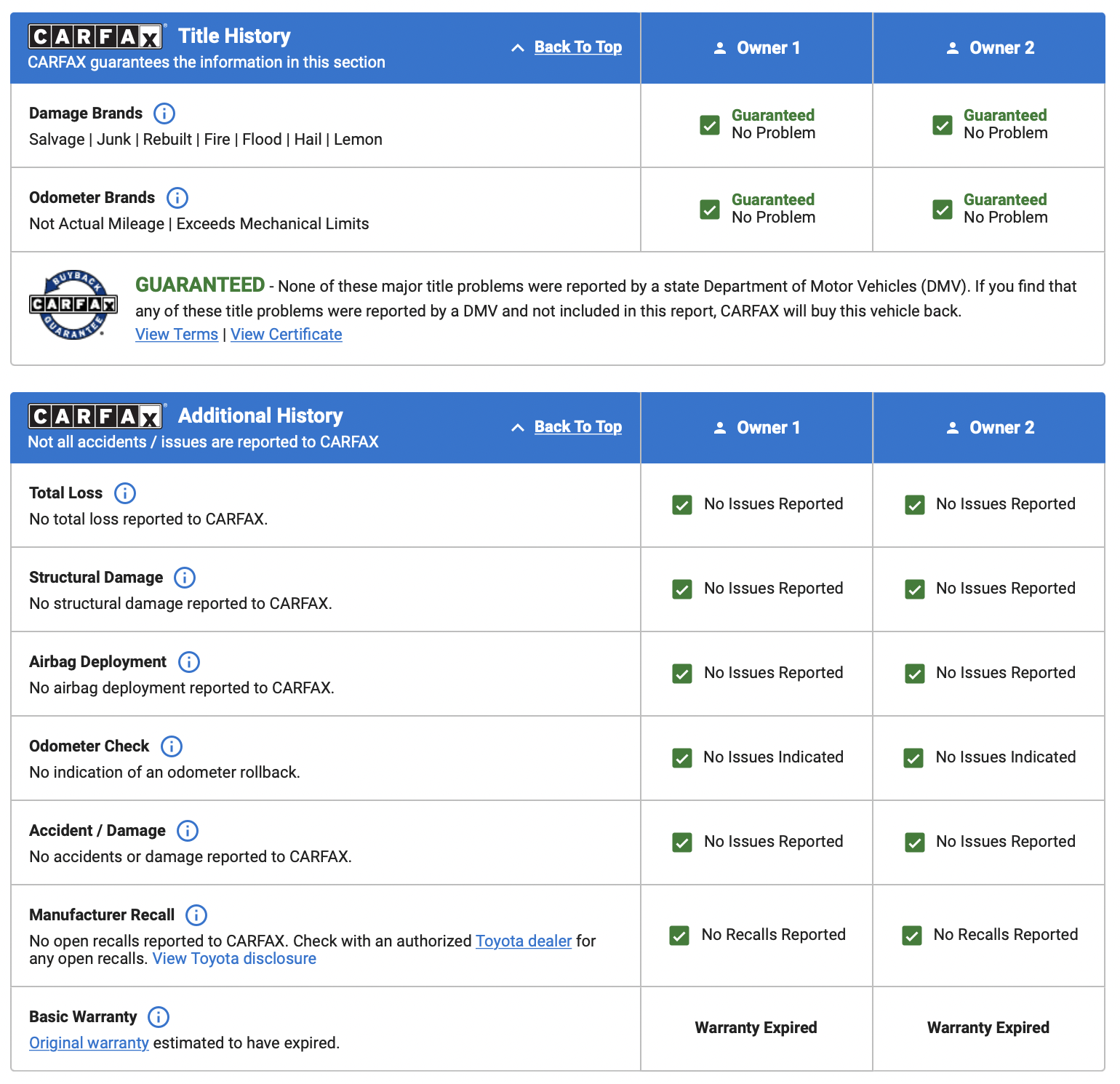Viewport: 1120px width, 1084px height.
Task: Open the Structural Damage info icon
Action: coord(185,578)
